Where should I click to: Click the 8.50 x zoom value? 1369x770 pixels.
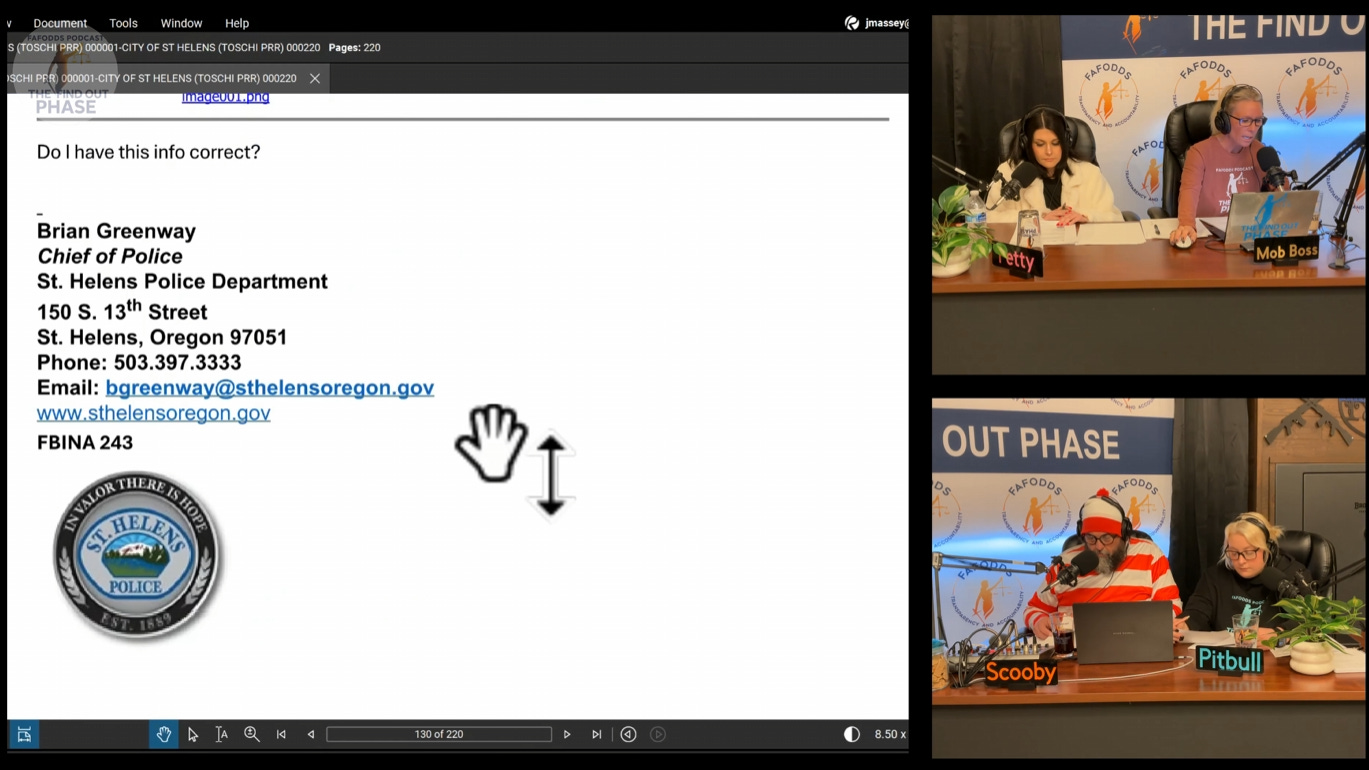click(890, 734)
